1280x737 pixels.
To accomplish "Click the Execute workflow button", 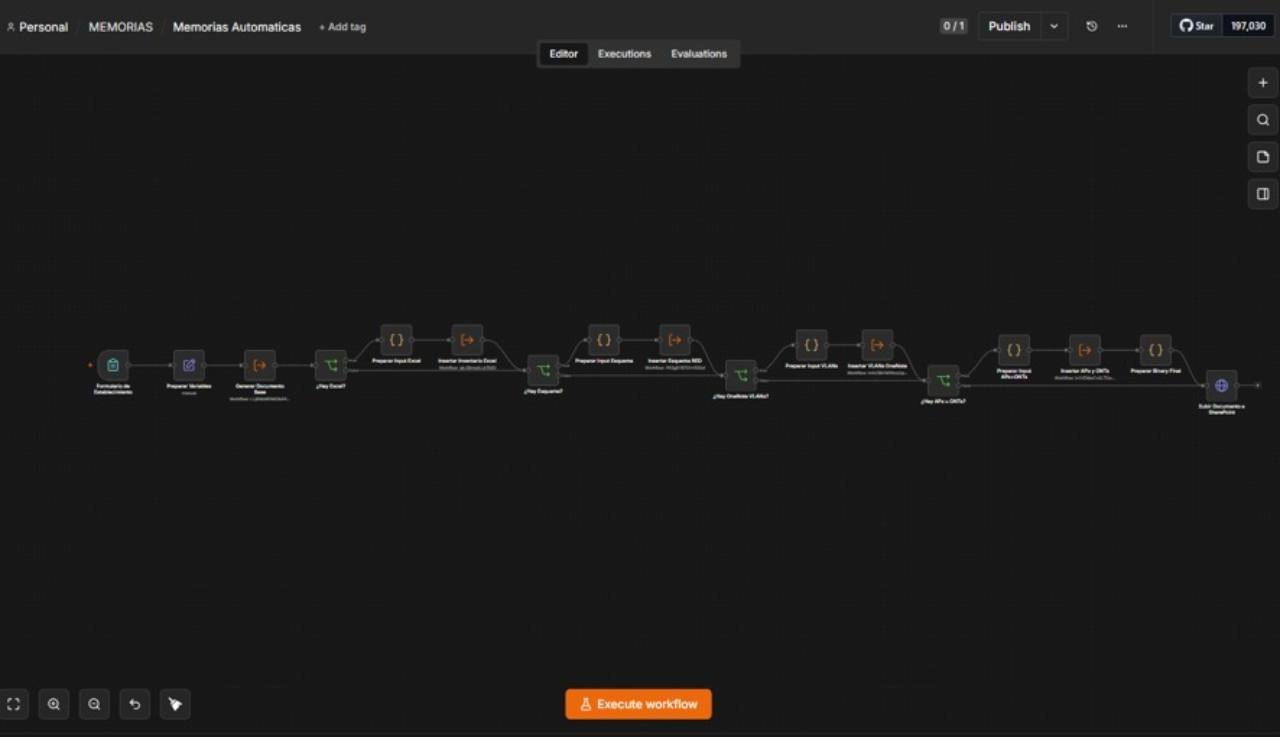I will coord(638,704).
